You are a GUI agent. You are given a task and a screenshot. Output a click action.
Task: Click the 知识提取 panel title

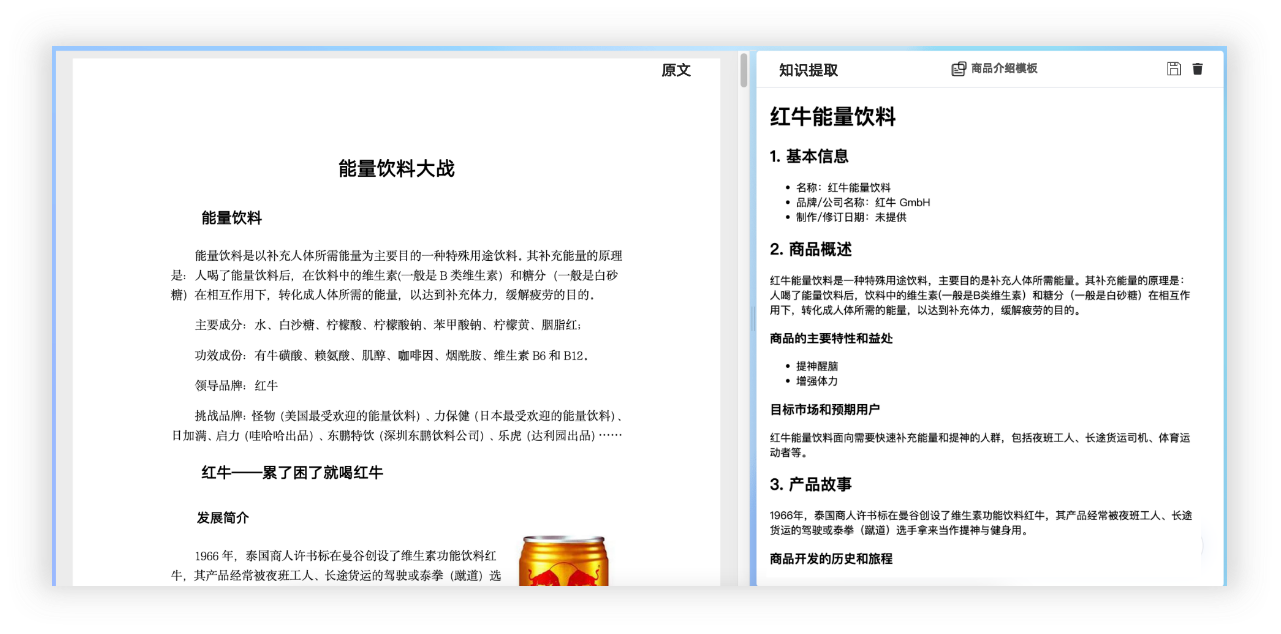[809, 70]
